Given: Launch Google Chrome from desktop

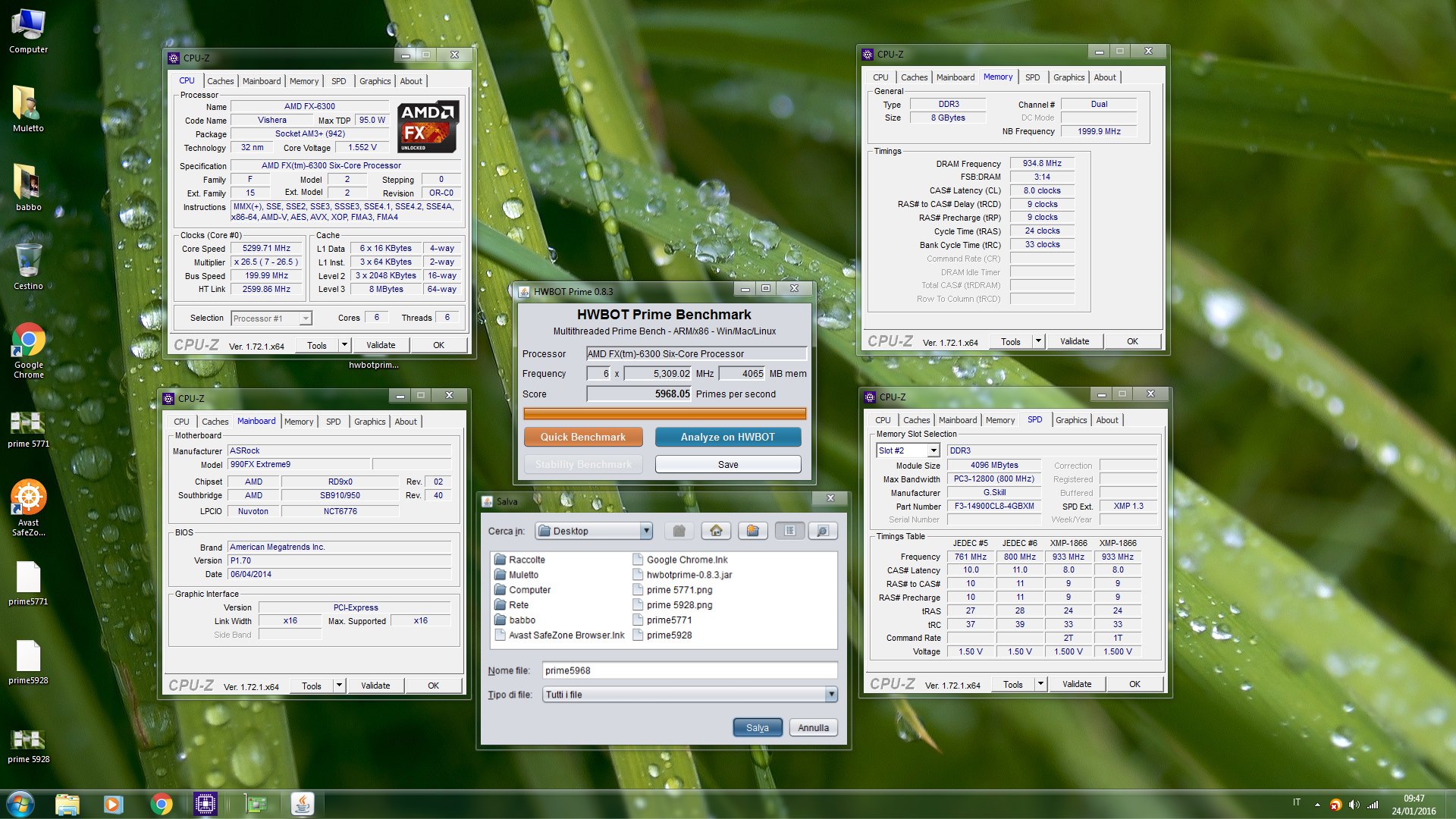Looking at the screenshot, I should 28,350.
